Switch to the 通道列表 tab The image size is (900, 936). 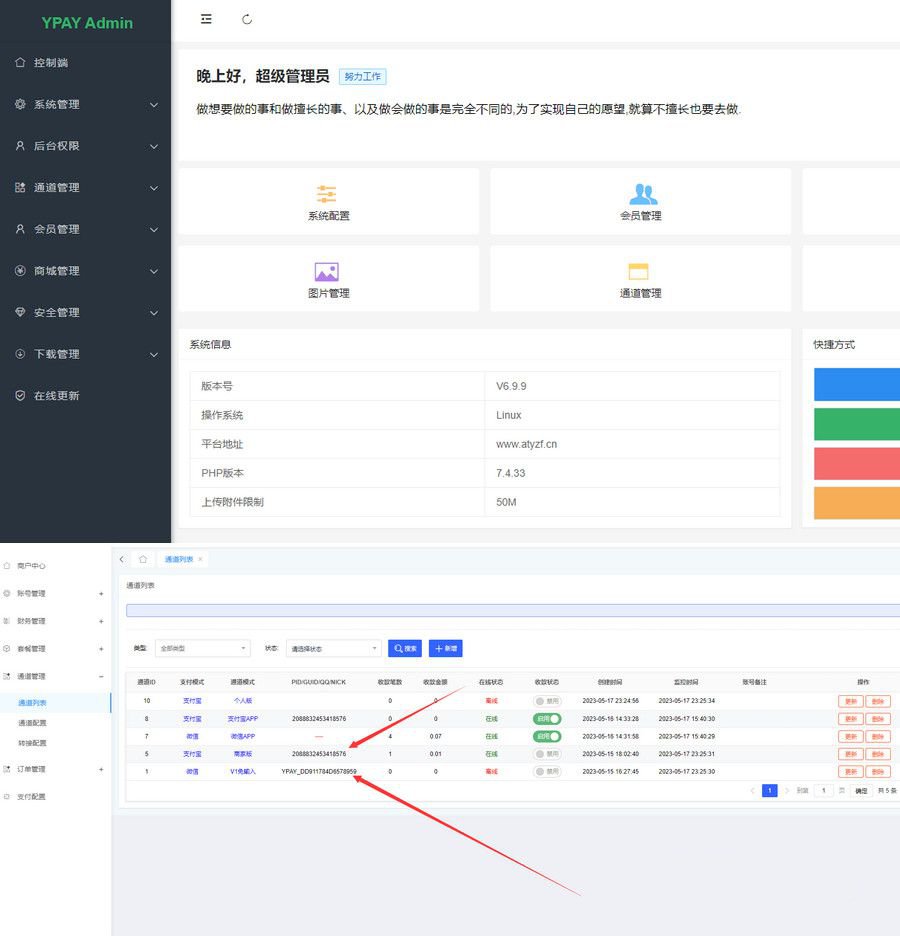pos(180,559)
